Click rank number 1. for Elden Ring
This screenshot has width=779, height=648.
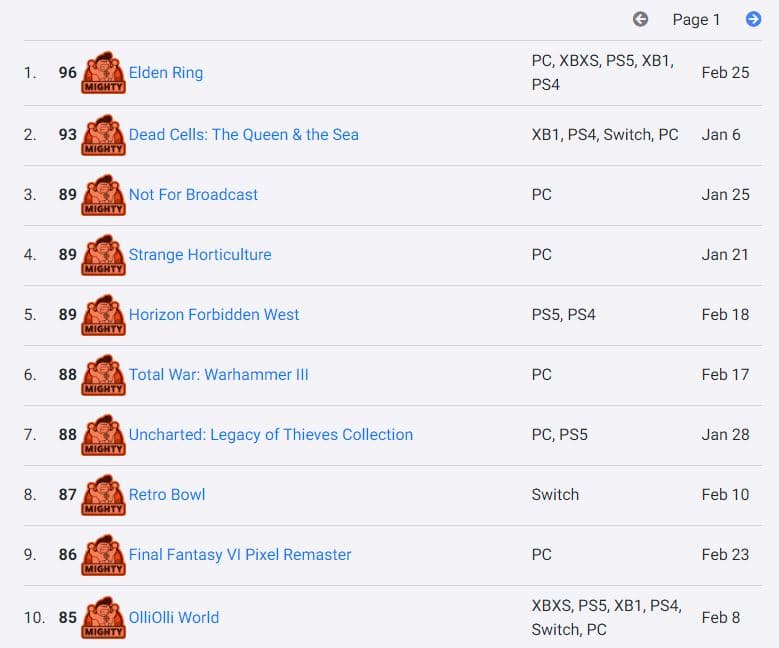(30, 73)
